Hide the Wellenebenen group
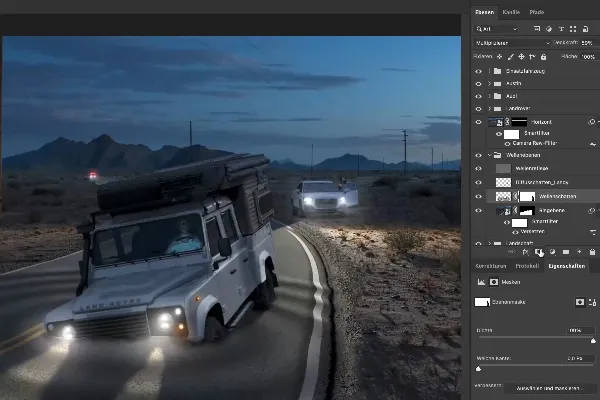 pyautogui.click(x=478, y=155)
